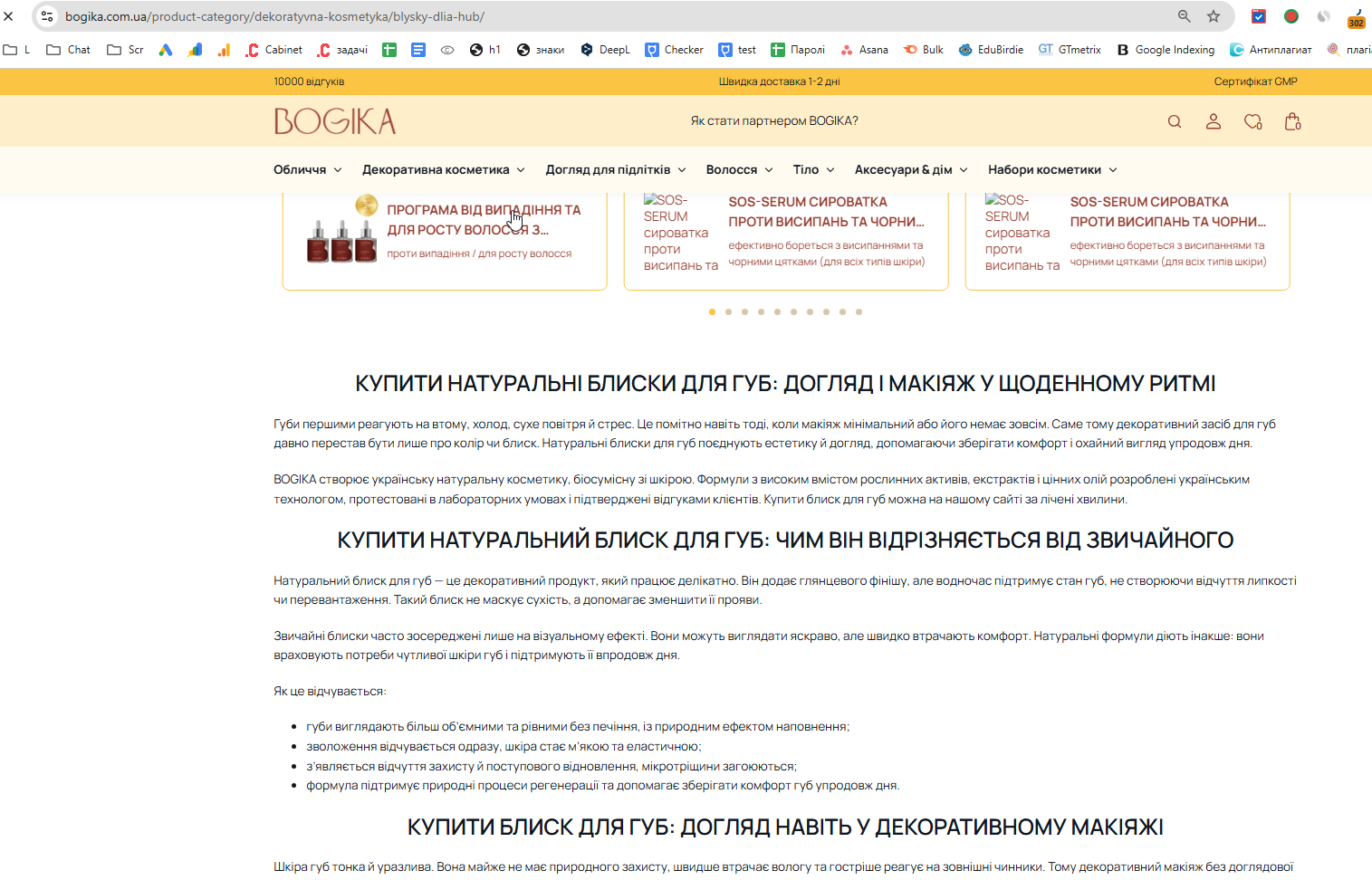Open the shopping bag cart icon
The height and width of the screenshot is (880, 1372).
point(1293,121)
